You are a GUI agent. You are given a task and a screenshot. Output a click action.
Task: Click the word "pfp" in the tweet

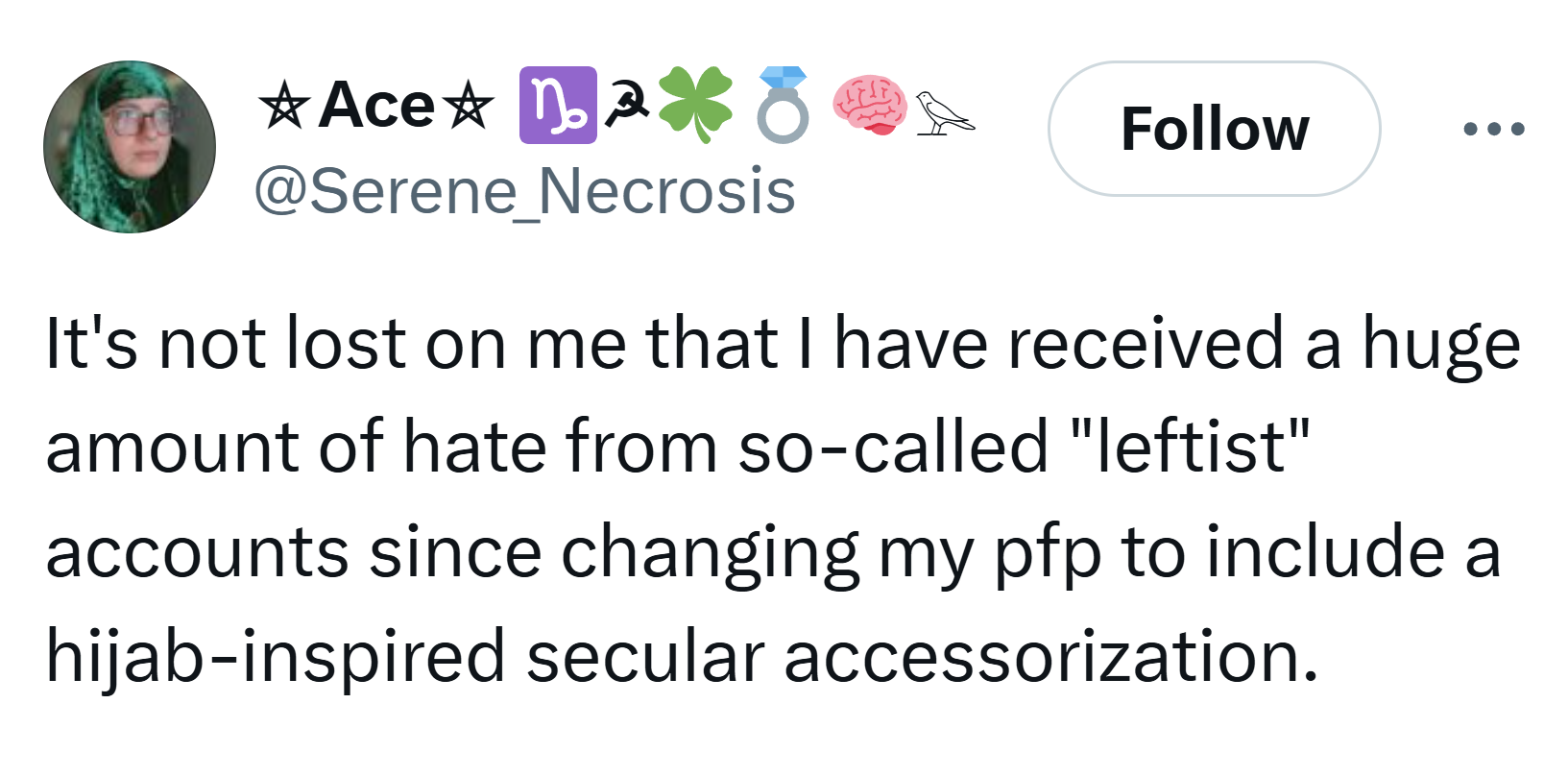[x=1048, y=554]
